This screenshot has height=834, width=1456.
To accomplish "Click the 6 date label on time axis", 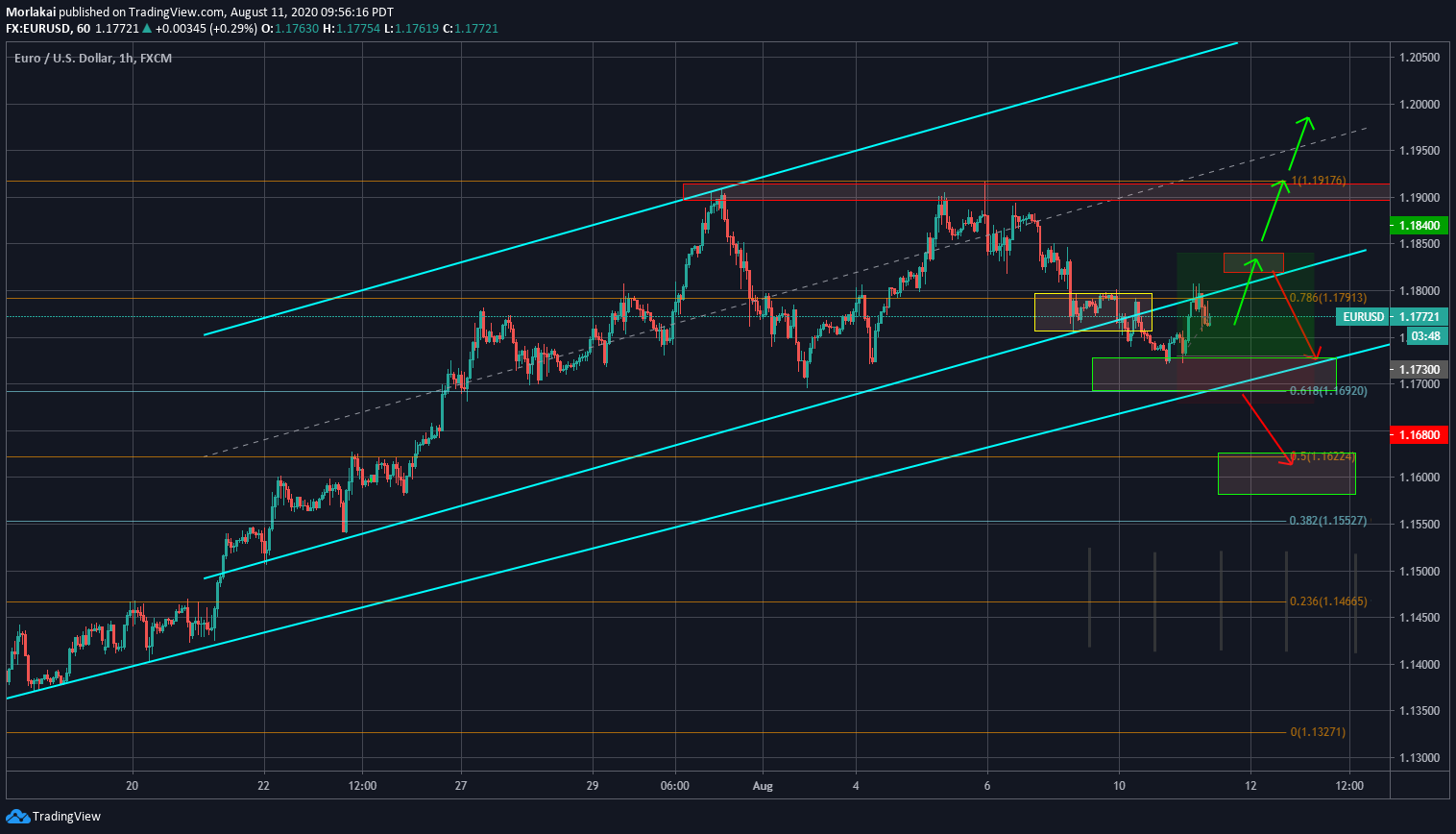I will [x=987, y=786].
